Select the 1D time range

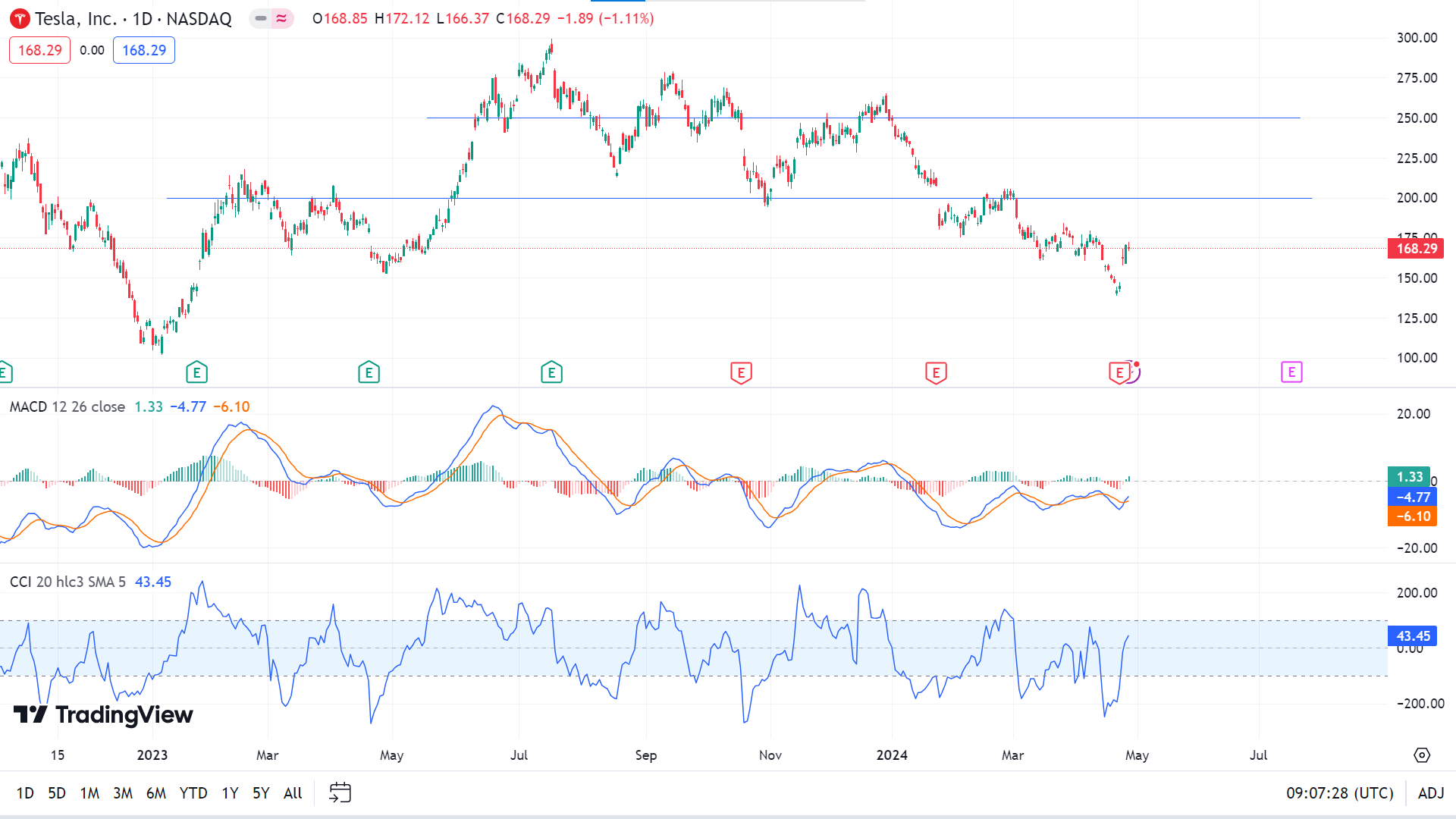coord(25,793)
